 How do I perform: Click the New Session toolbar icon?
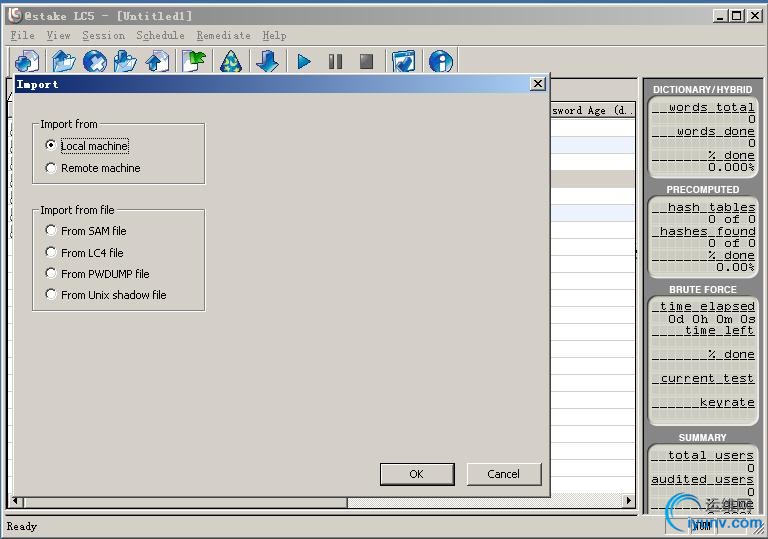coord(28,62)
